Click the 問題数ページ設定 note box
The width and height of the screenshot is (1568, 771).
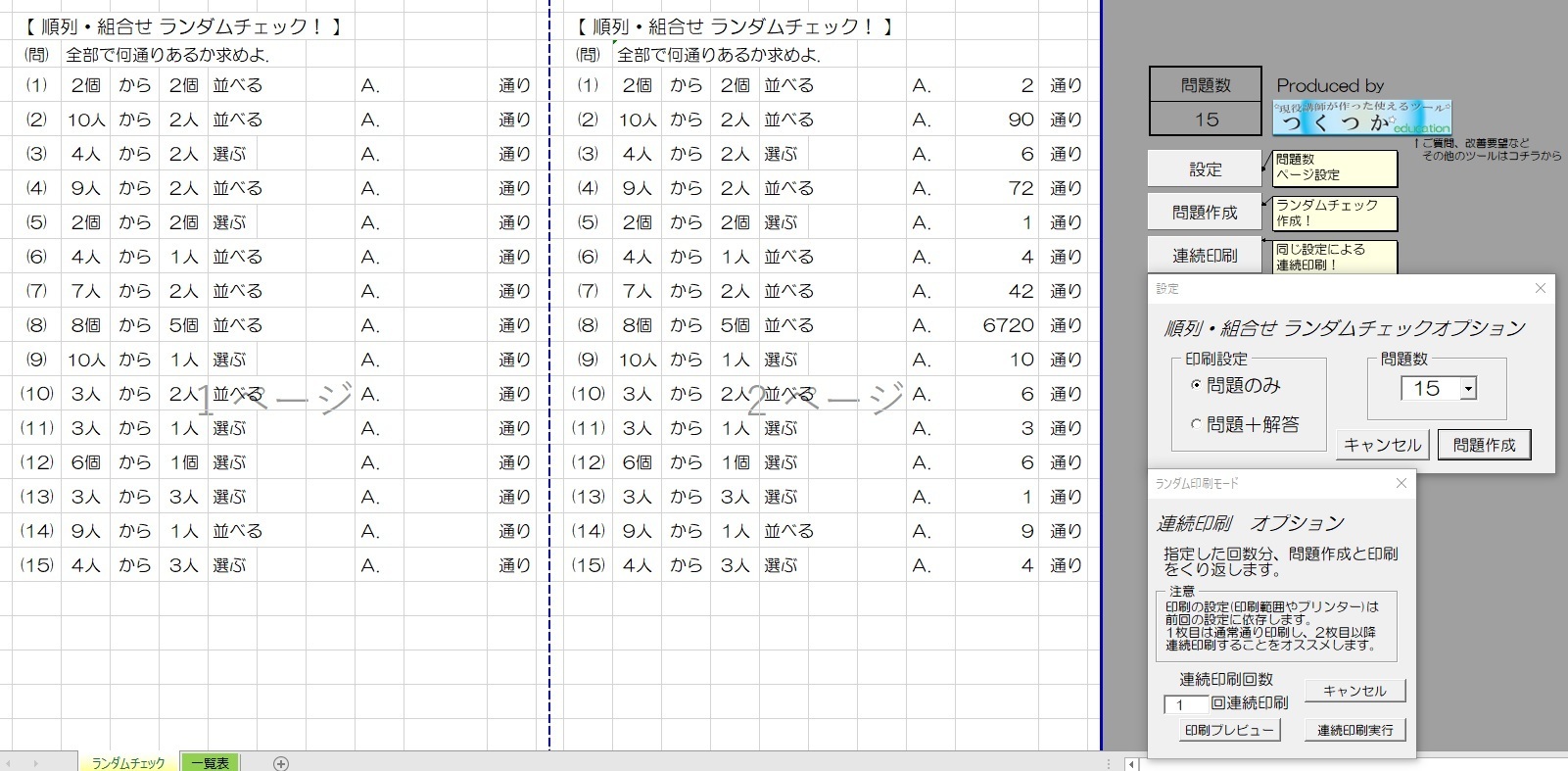click(x=1334, y=168)
